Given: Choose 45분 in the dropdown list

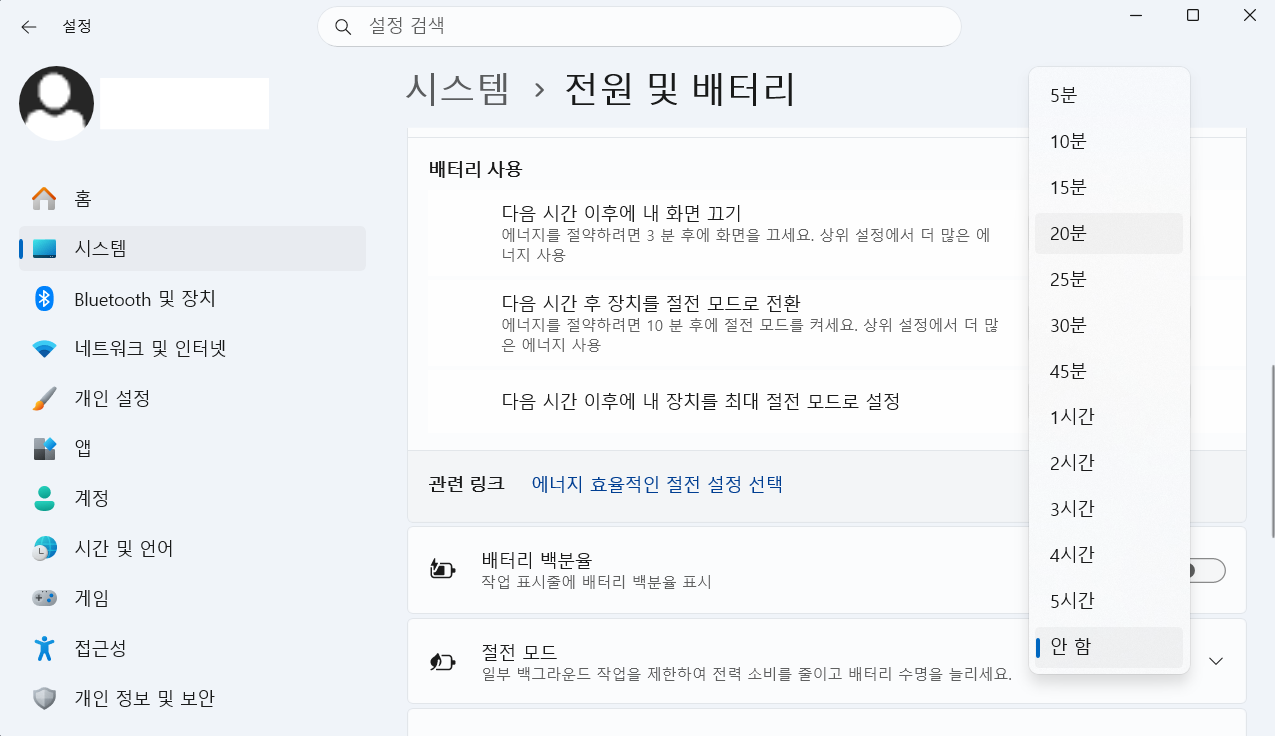Looking at the screenshot, I should (1109, 372).
